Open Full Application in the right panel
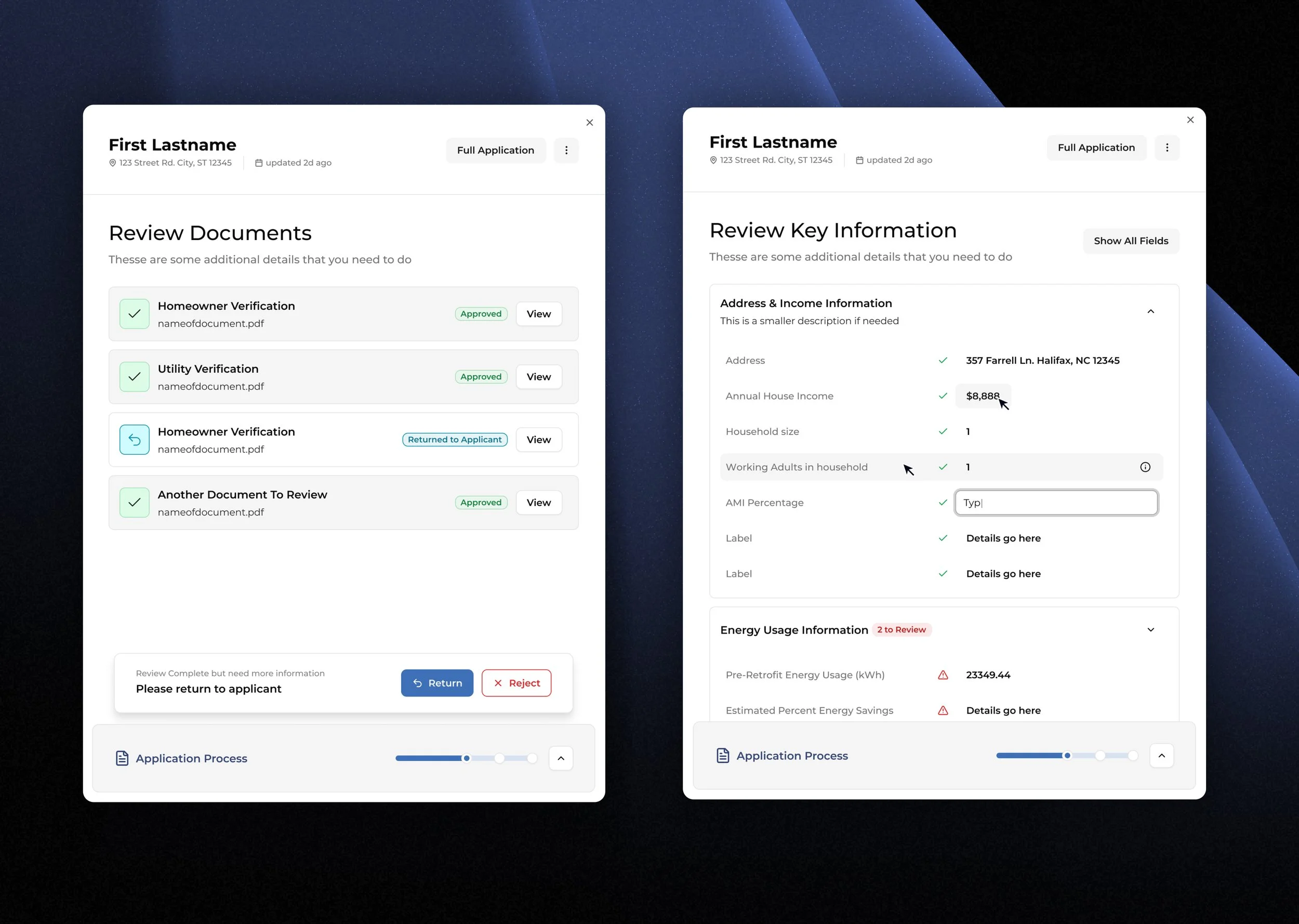 pyautogui.click(x=1096, y=148)
